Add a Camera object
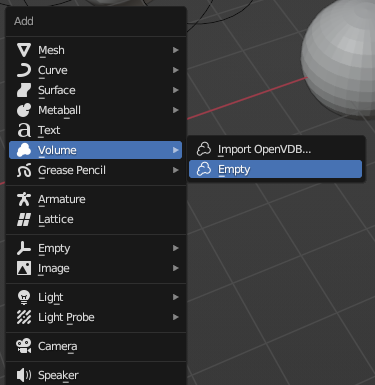 coord(96,346)
